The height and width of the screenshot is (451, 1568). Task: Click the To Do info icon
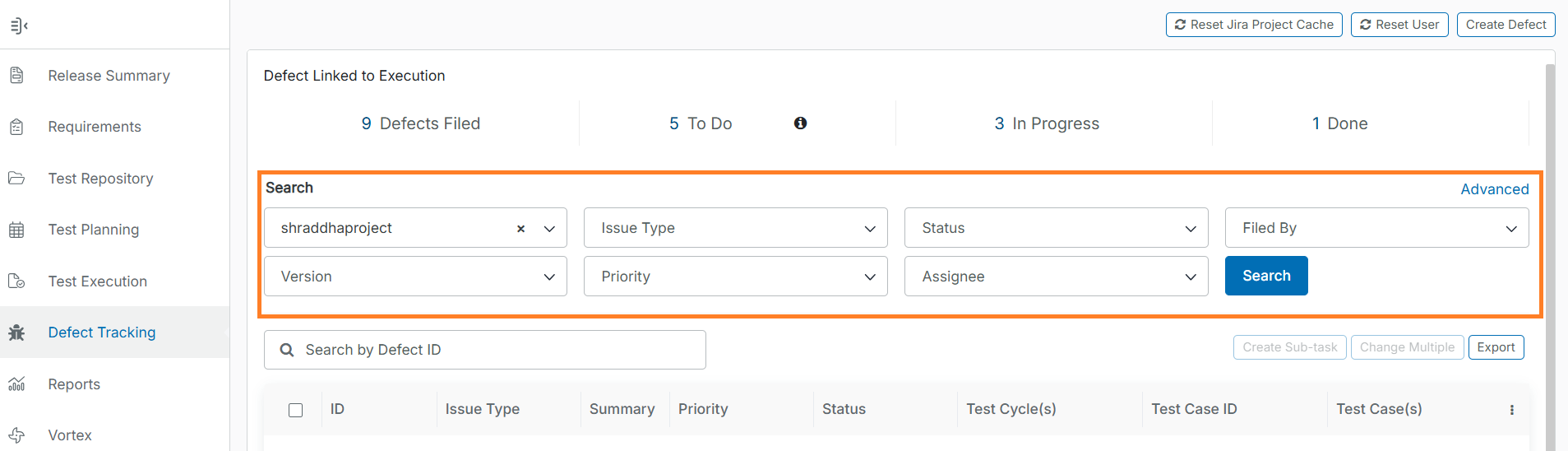800,123
